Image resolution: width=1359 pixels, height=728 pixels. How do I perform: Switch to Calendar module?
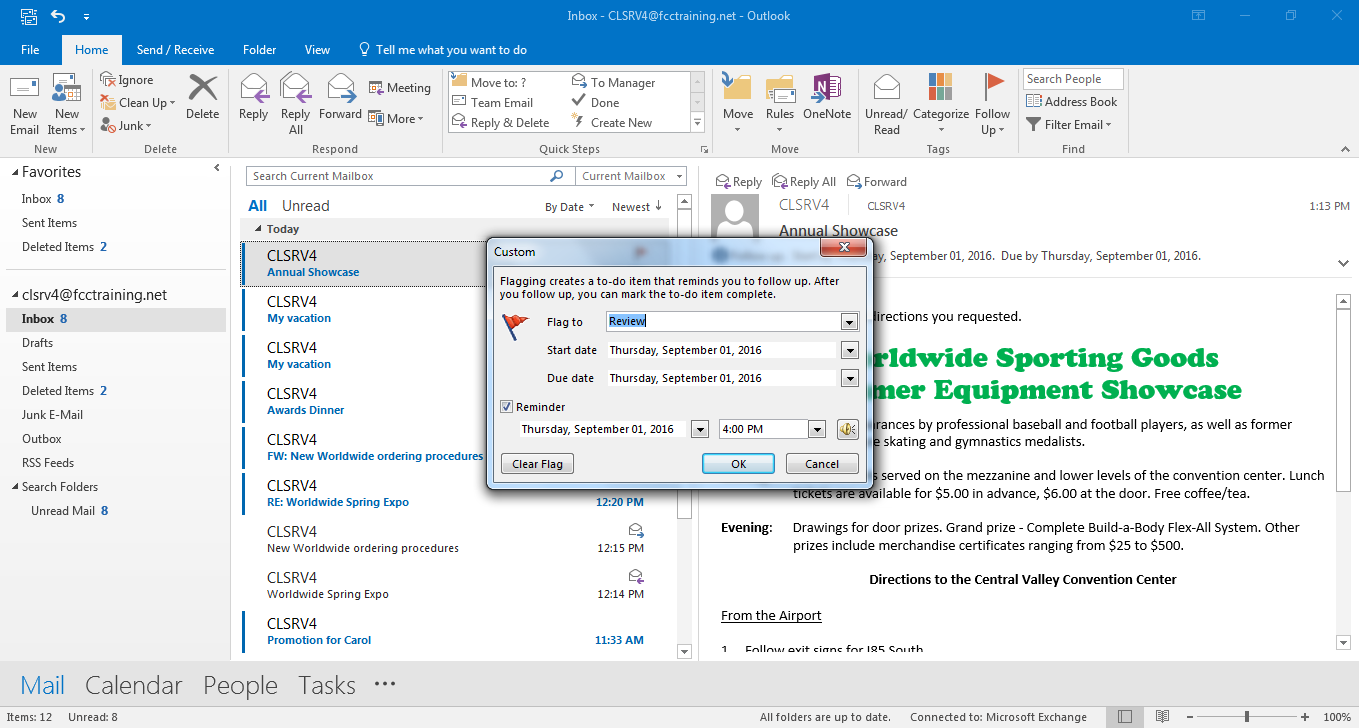(134, 685)
